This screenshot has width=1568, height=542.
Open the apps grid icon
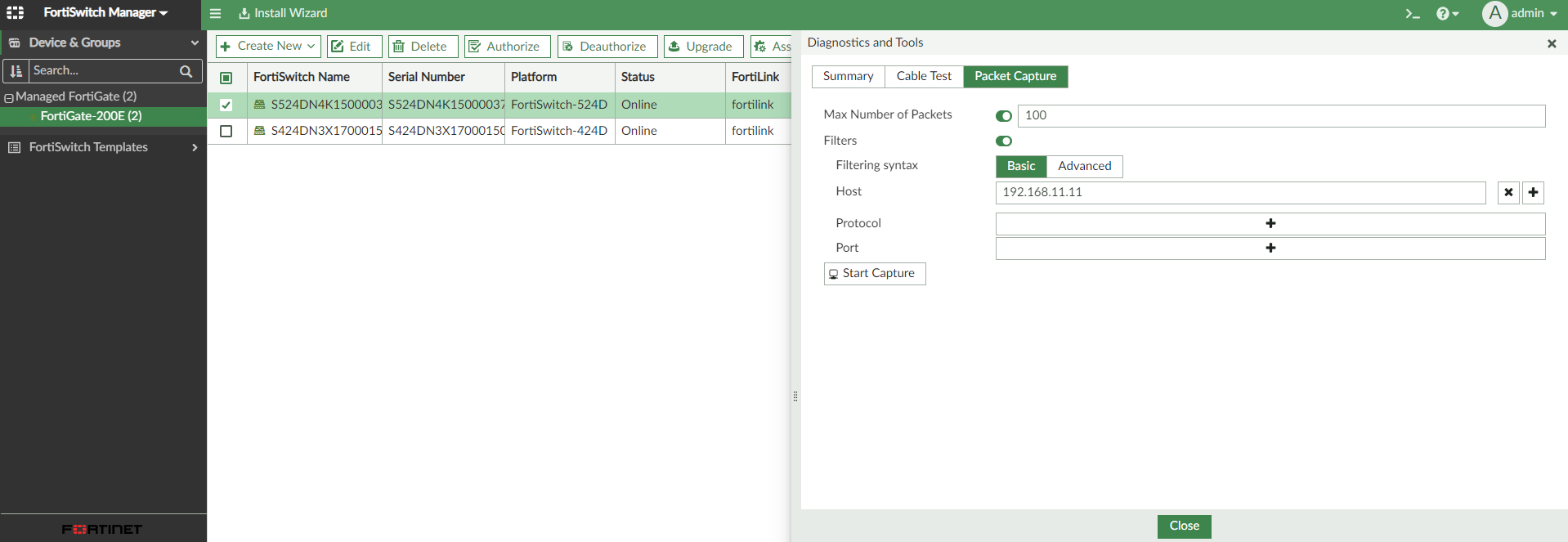click(x=15, y=13)
